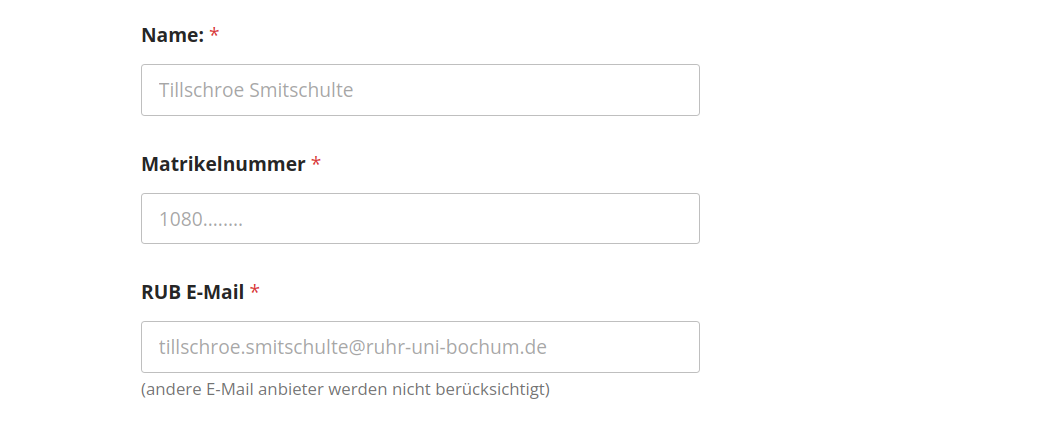Screen dimensions: 1042x425
Task: Click into the Name input field
Action: [420, 90]
